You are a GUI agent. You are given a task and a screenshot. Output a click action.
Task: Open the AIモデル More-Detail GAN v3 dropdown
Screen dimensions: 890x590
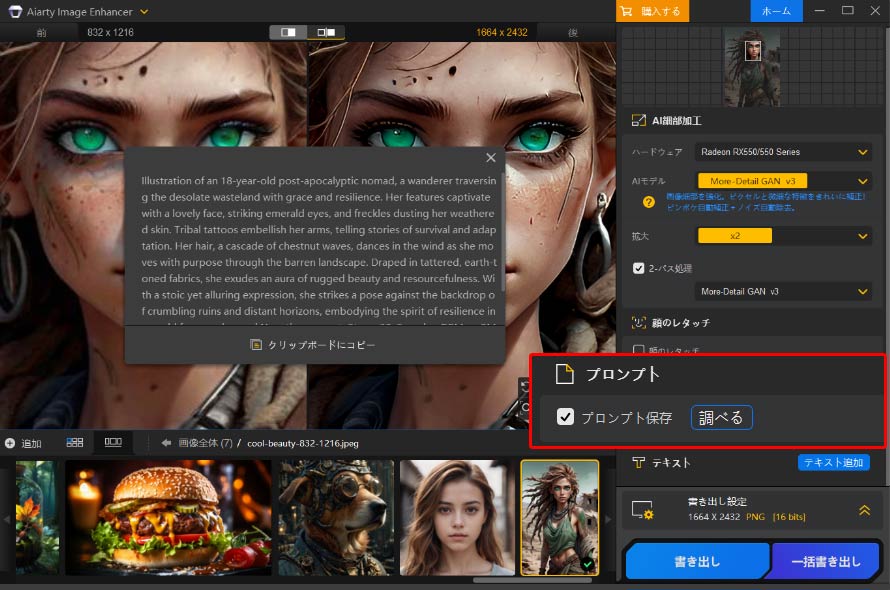(x=783, y=181)
